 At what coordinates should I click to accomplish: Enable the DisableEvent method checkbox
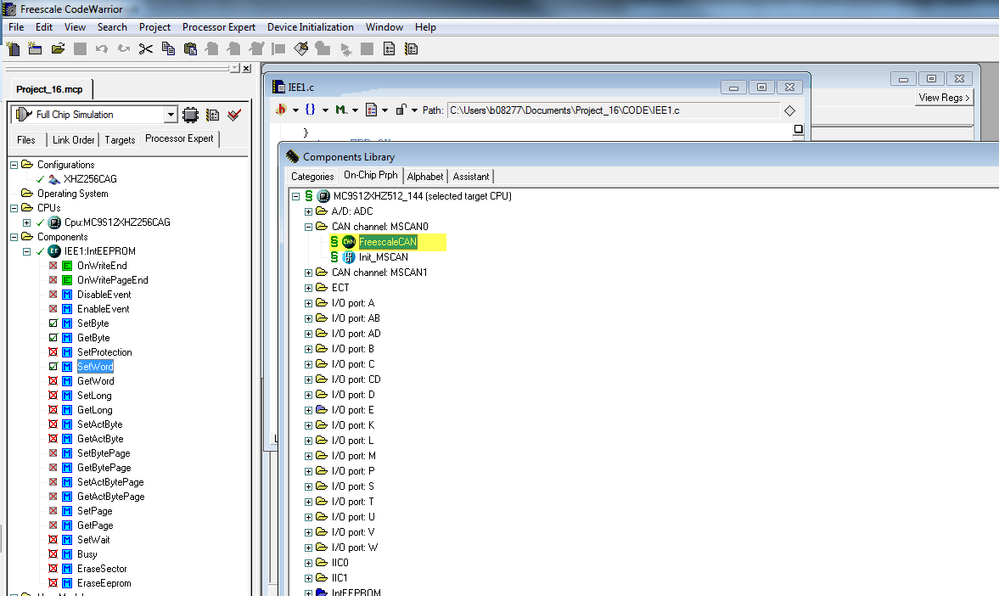(54, 294)
